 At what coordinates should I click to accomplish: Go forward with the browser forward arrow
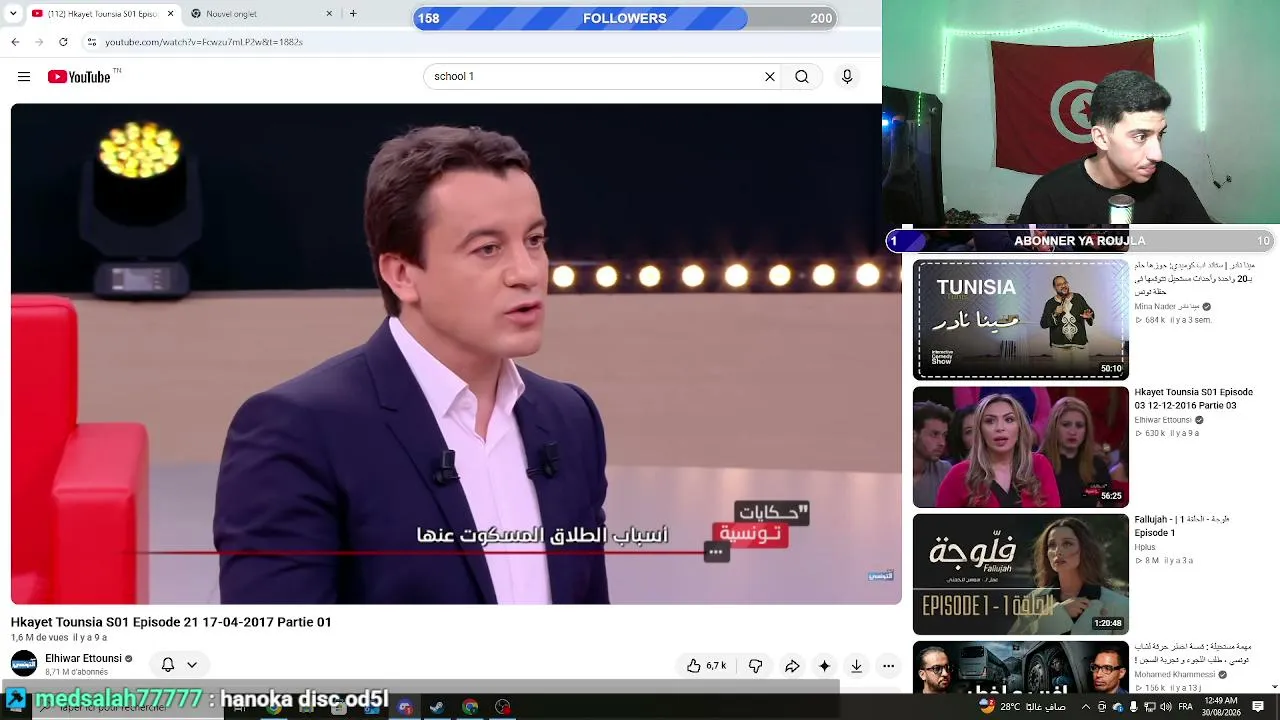39,42
